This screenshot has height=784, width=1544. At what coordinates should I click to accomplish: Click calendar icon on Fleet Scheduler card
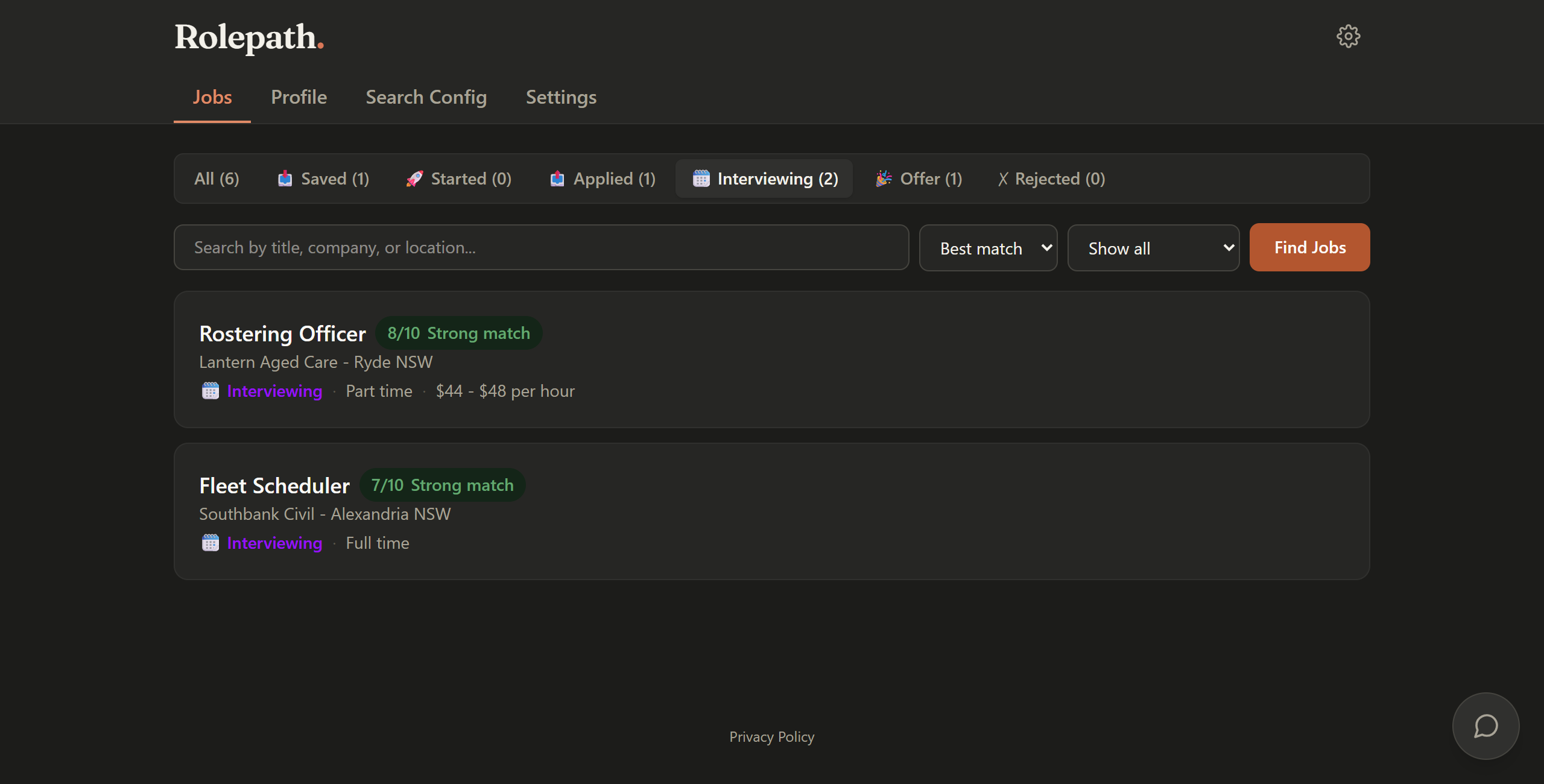coord(210,543)
